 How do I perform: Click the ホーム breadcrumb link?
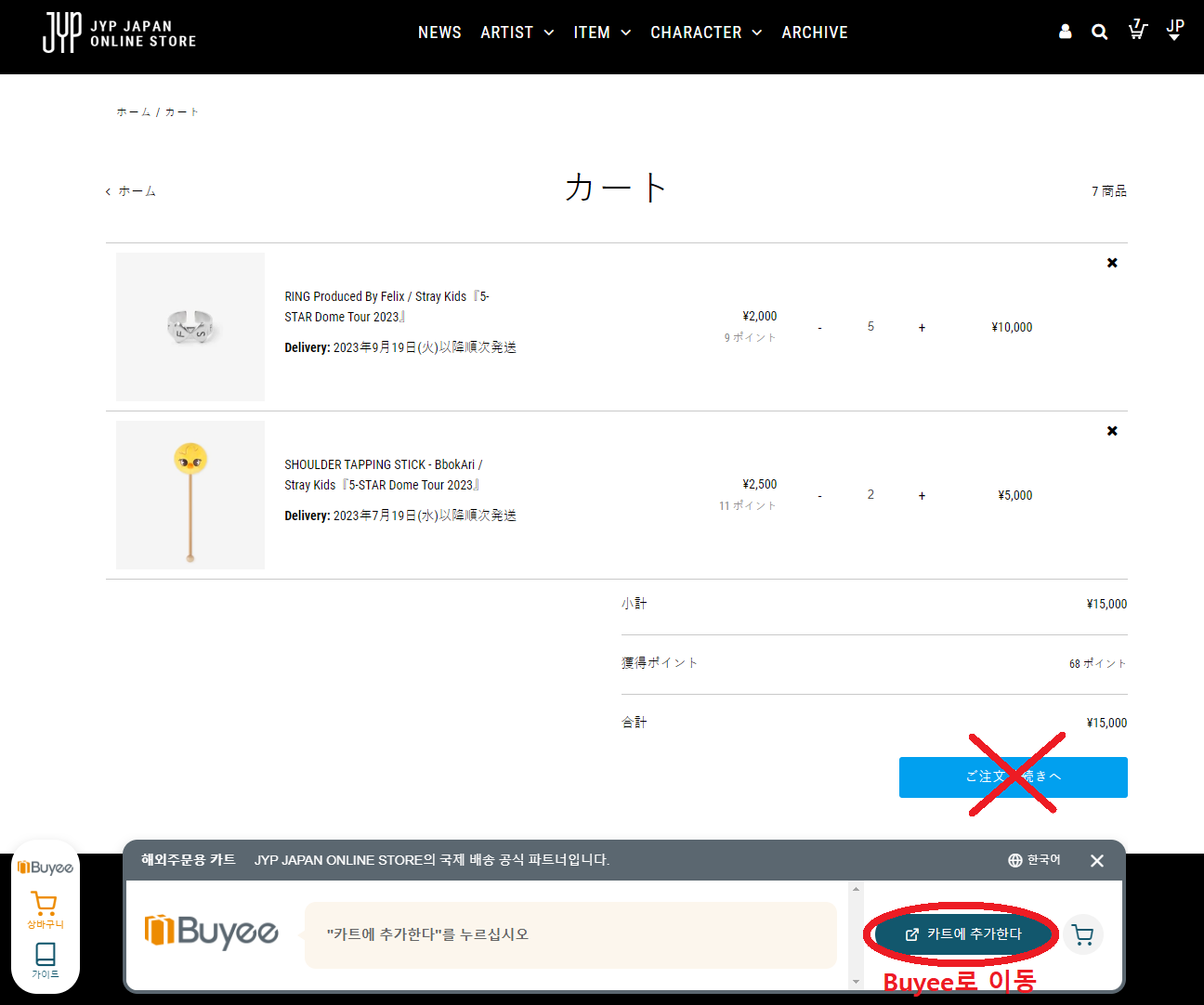point(134,111)
